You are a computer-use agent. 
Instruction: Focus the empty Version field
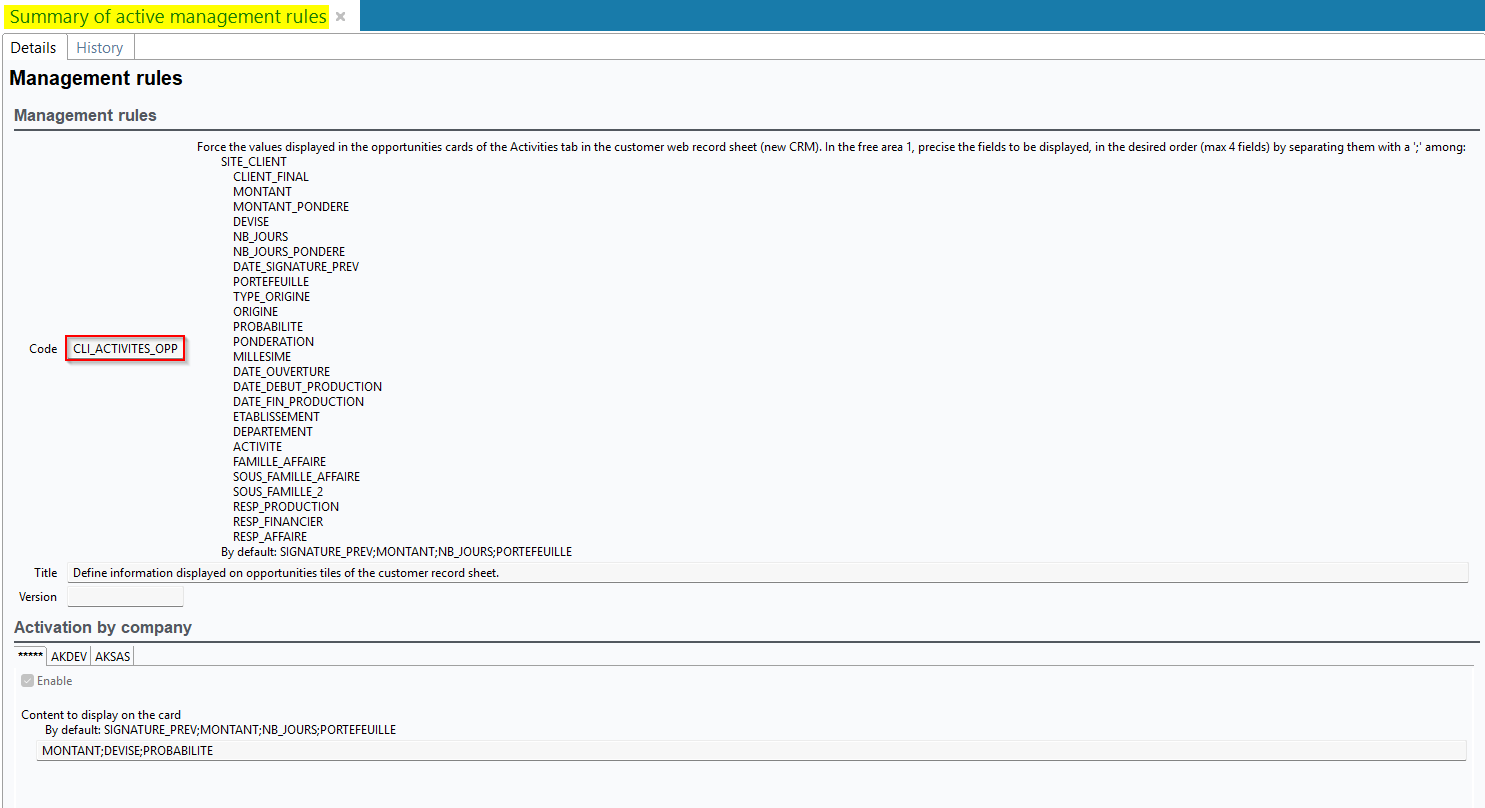pos(125,597)
